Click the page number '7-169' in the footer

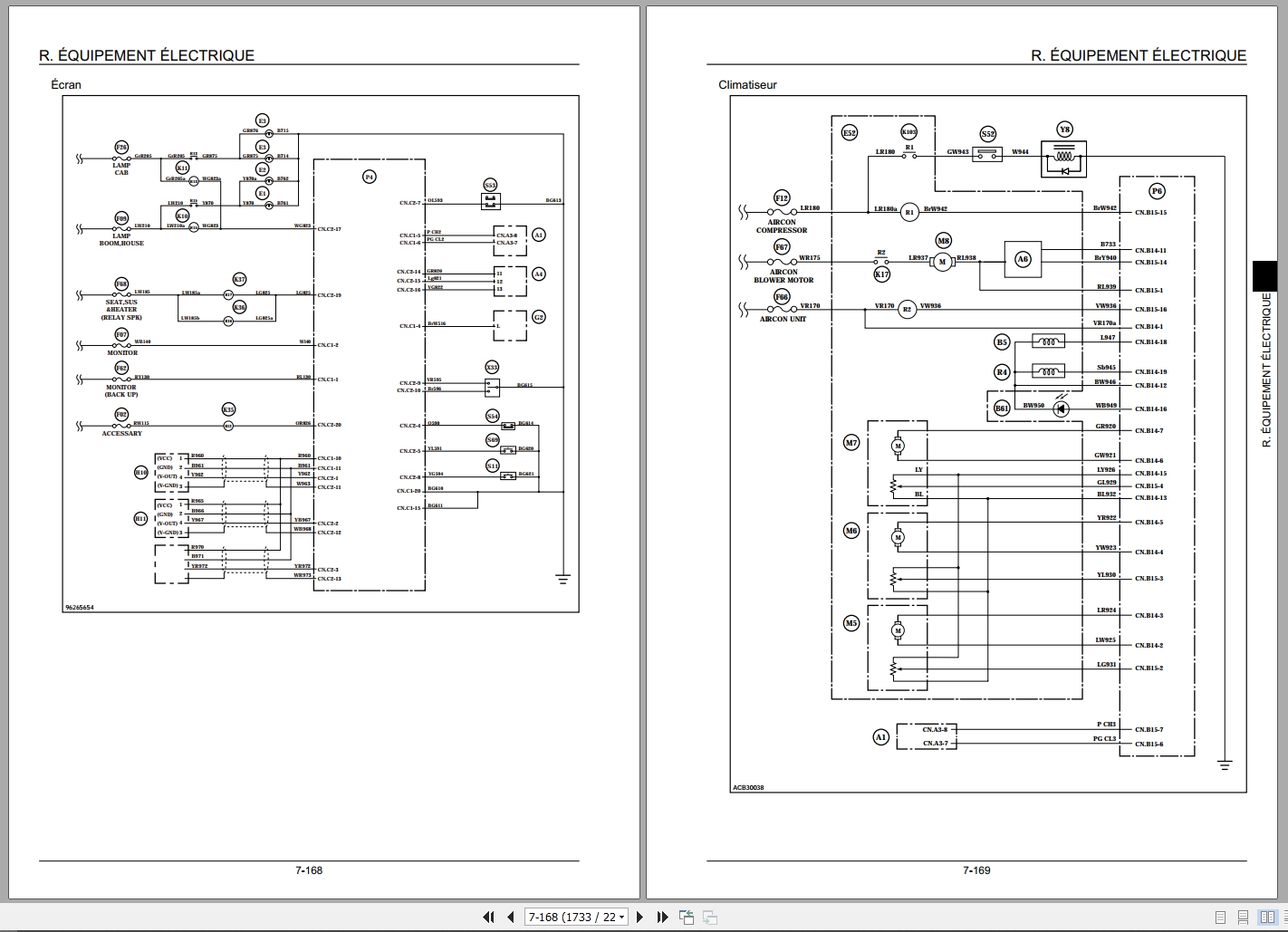[x=976, y=870]
